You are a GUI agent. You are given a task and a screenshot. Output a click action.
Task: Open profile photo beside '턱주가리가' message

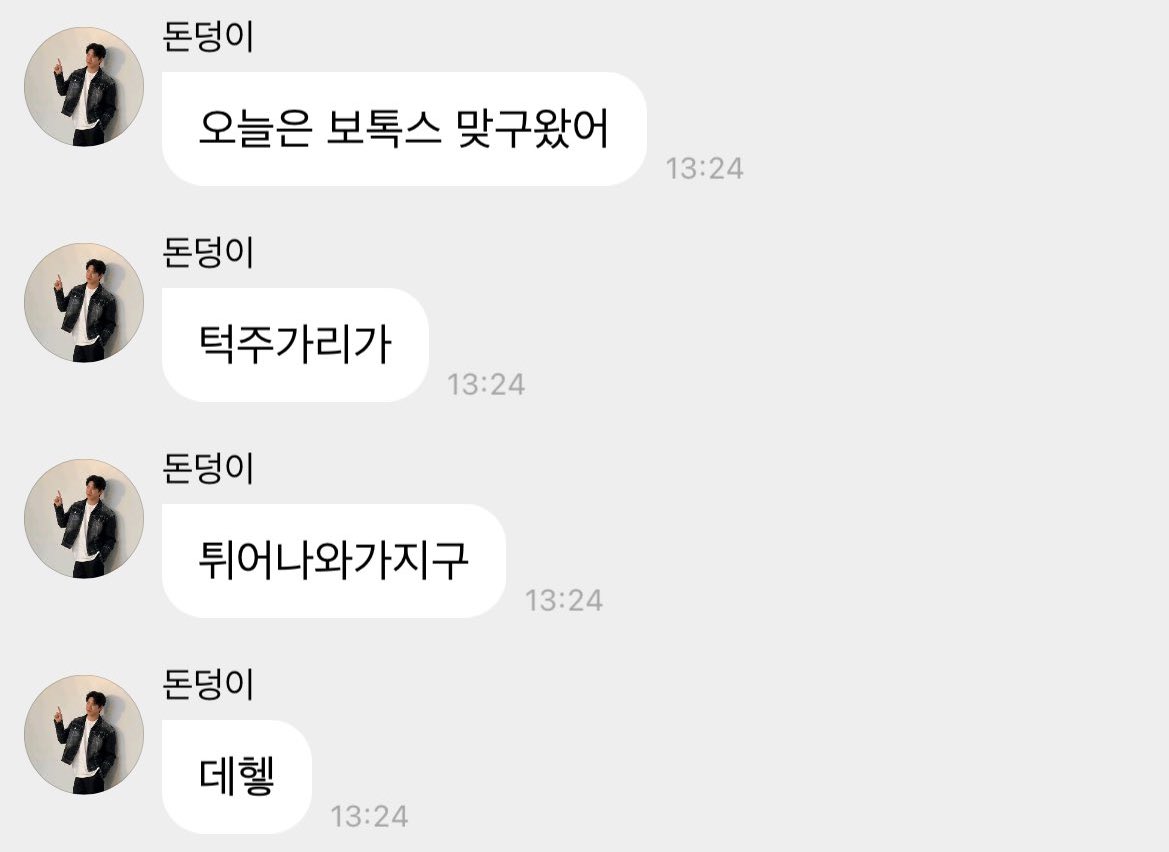point(84,303)
